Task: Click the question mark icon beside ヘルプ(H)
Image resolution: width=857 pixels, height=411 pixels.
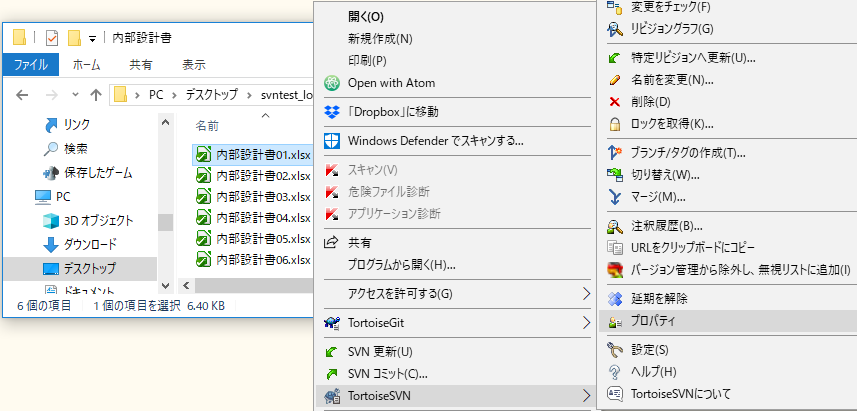Action: (615, 372)
